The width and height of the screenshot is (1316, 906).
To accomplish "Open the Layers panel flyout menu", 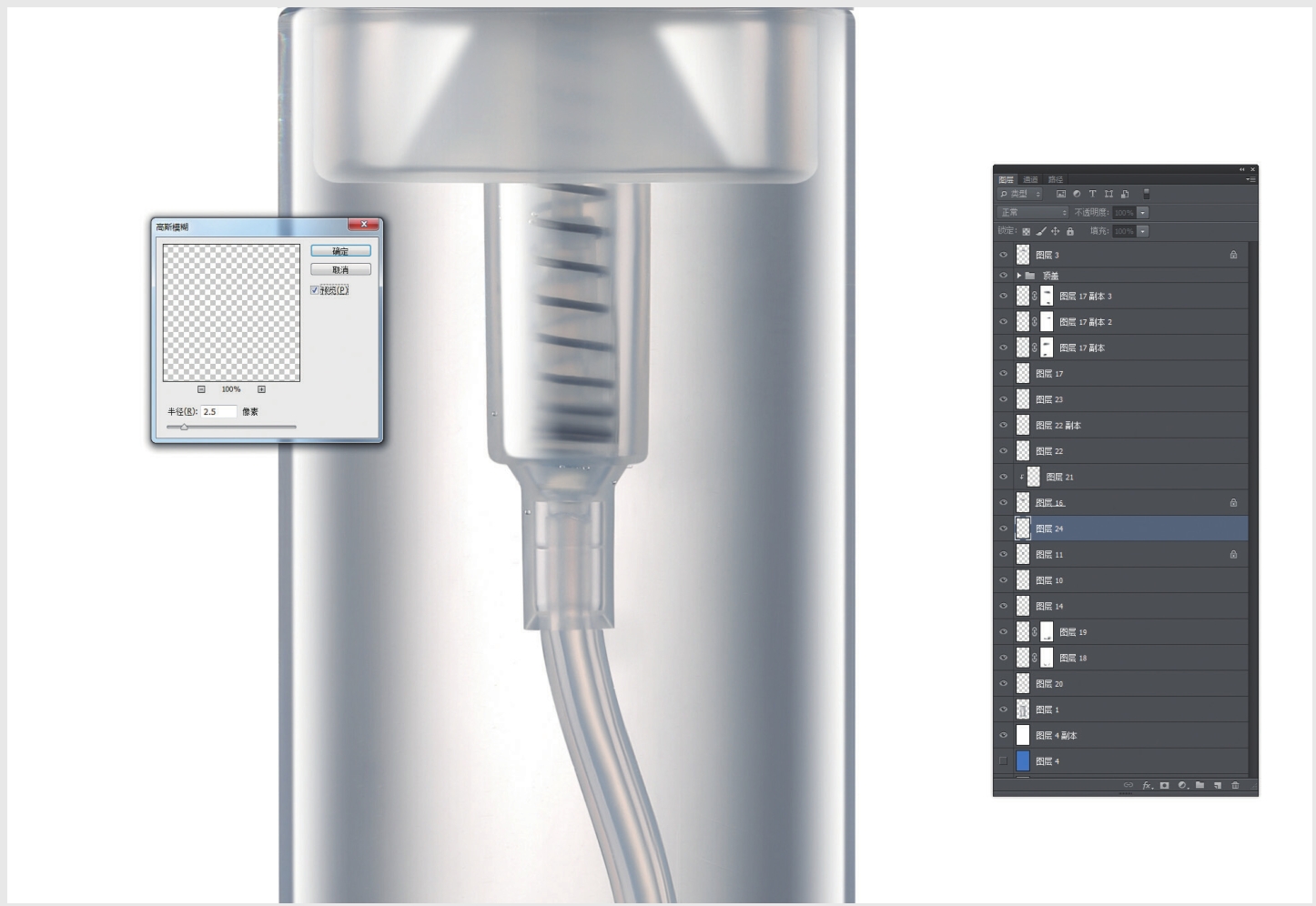I will [x=1250, y=179].
